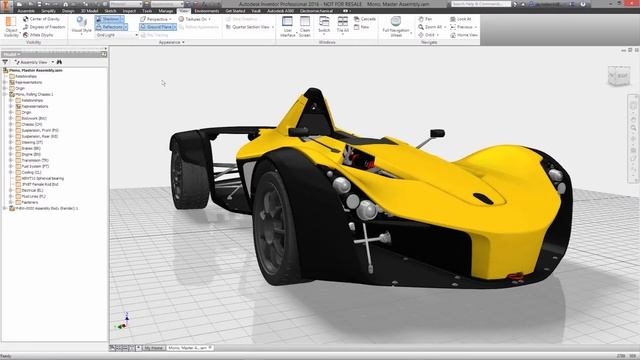The image size is (640, 360).
Task: Click the Zoom All tool
Action: pyautogui.click(x=430, y=27)
